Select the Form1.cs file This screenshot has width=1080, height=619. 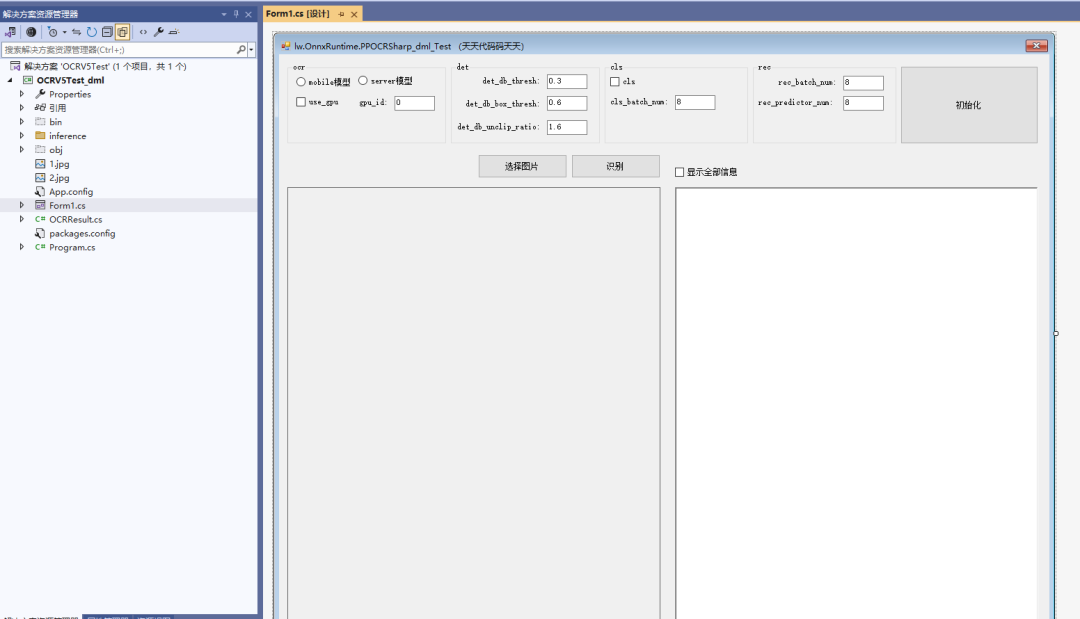click(x=68, y=205)
